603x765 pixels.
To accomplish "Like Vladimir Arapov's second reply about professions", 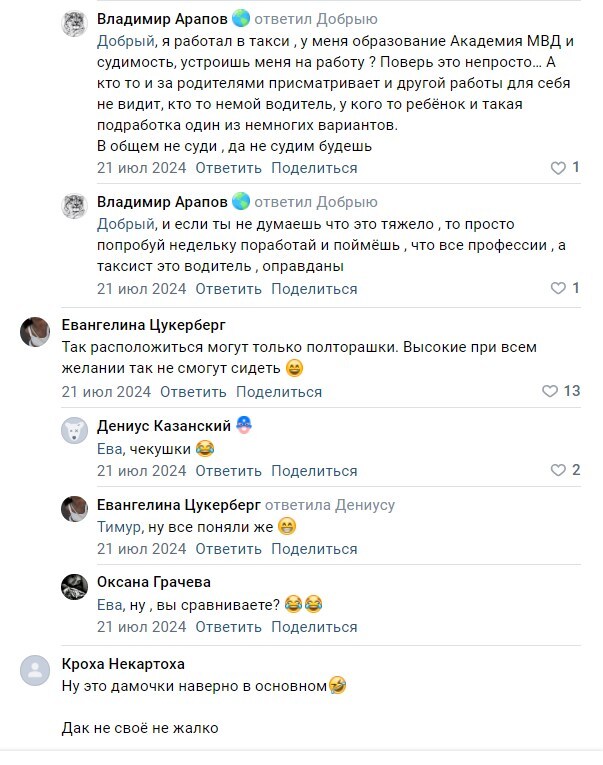I will click(559, 288).
